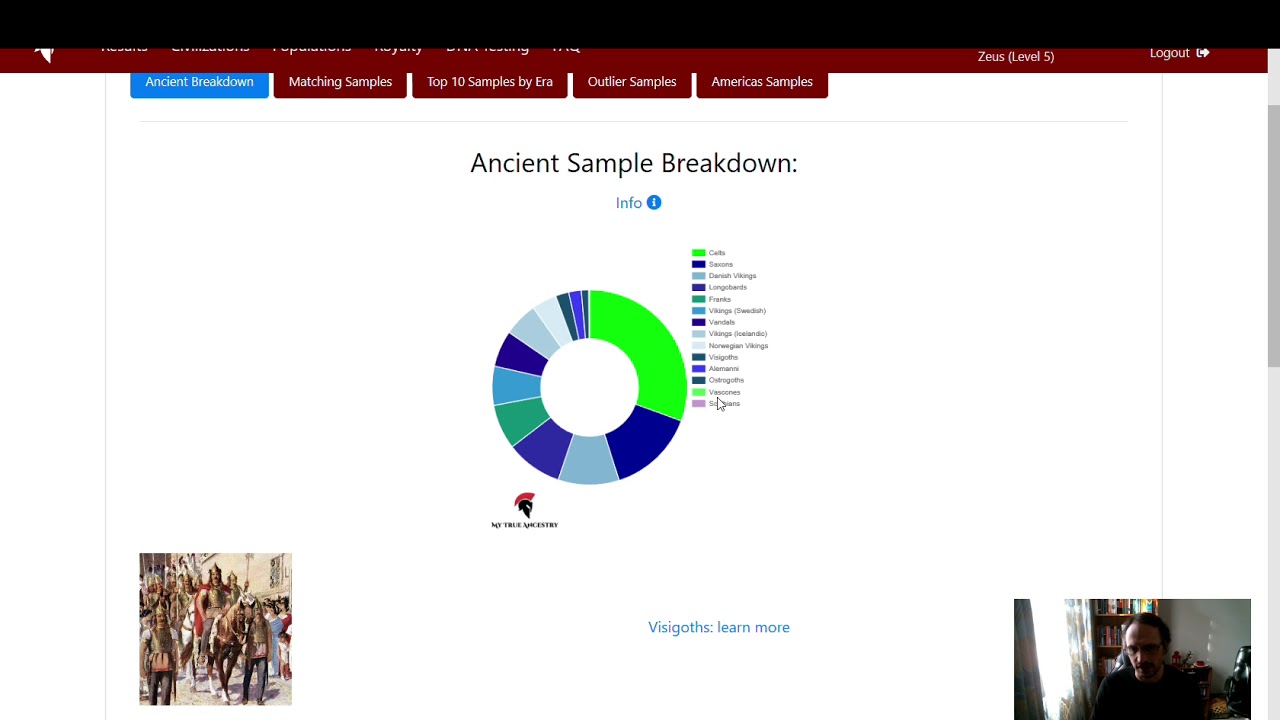This screenshot has width=1280, height=720.
Task: Click the Info circle icon
Action: point(654,203)
